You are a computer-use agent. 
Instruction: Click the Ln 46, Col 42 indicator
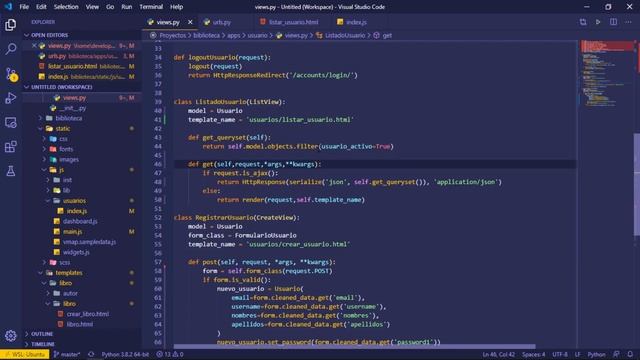[x=498, y=354]
